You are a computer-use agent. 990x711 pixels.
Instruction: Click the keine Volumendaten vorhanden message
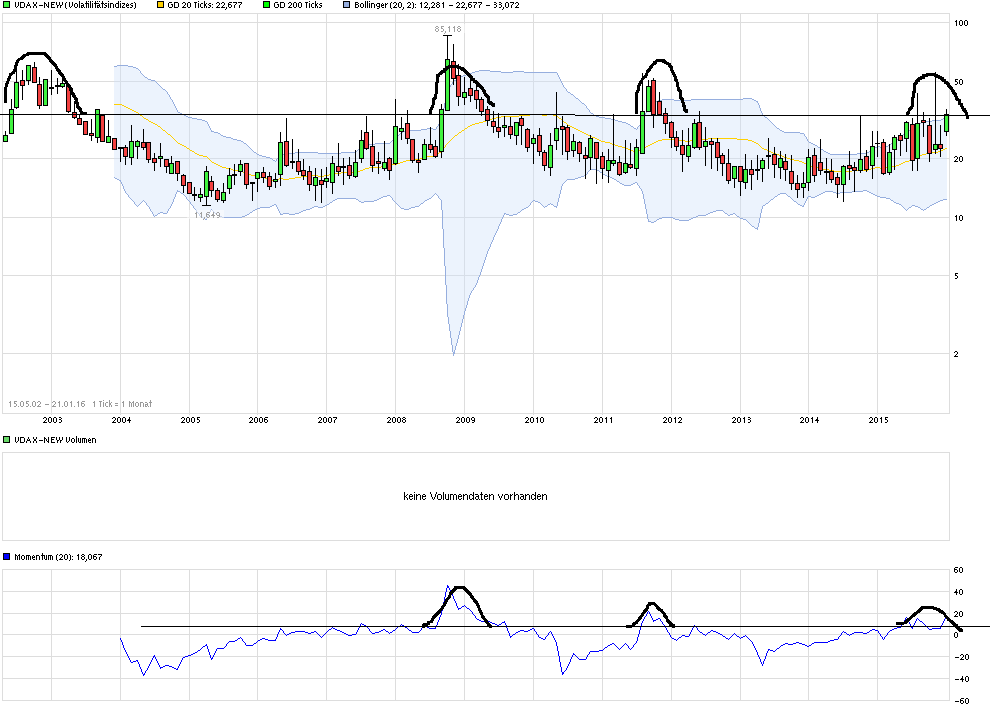point(475,495)
